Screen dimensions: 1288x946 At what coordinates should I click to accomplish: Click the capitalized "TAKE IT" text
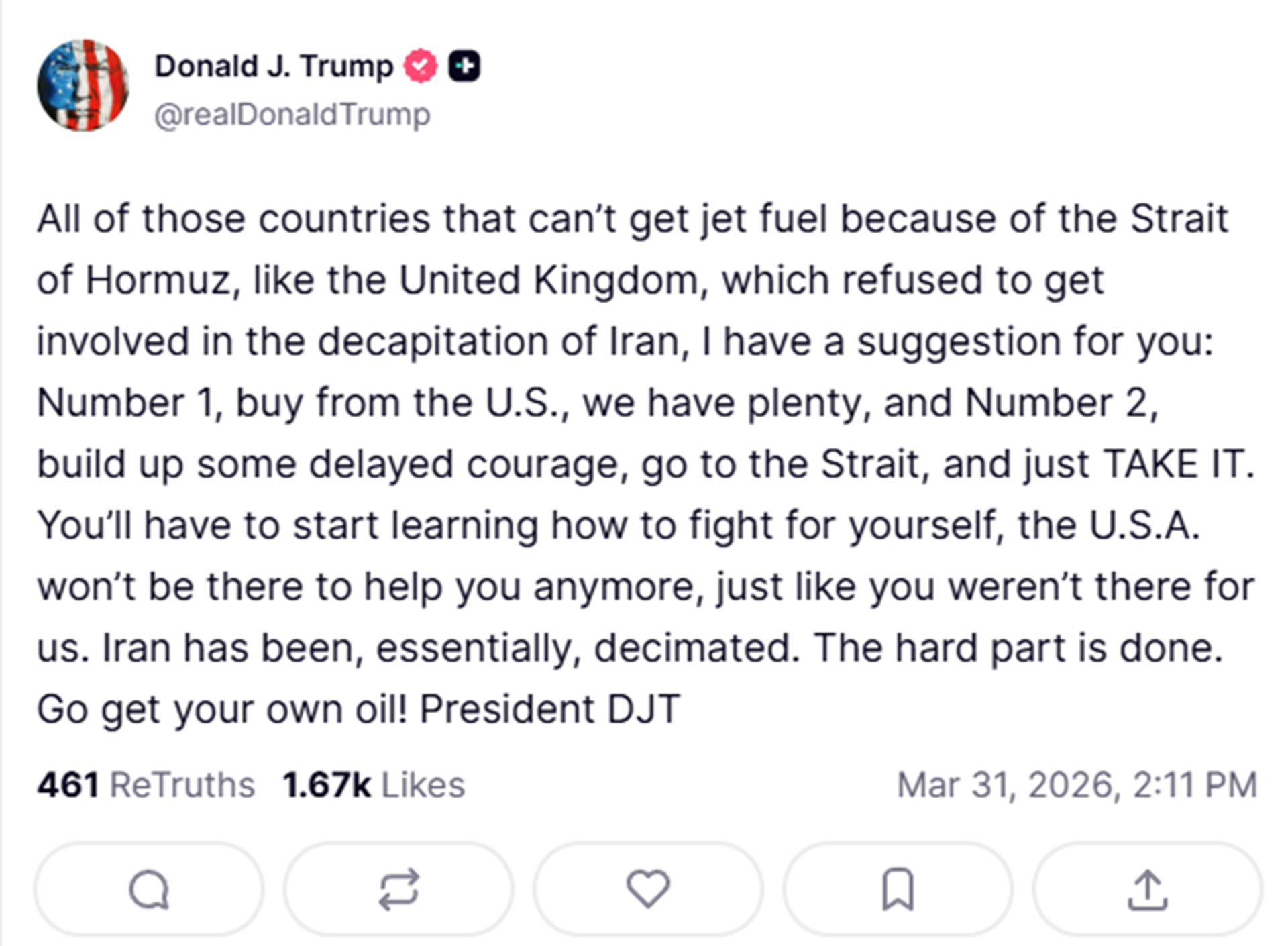(x=1177, y=464)
